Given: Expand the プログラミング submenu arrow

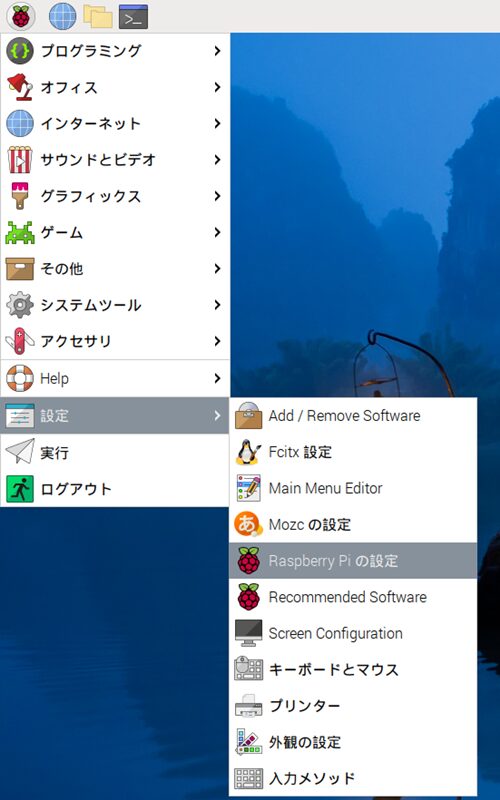Looking at the screenshot, I should click(217, 51).
